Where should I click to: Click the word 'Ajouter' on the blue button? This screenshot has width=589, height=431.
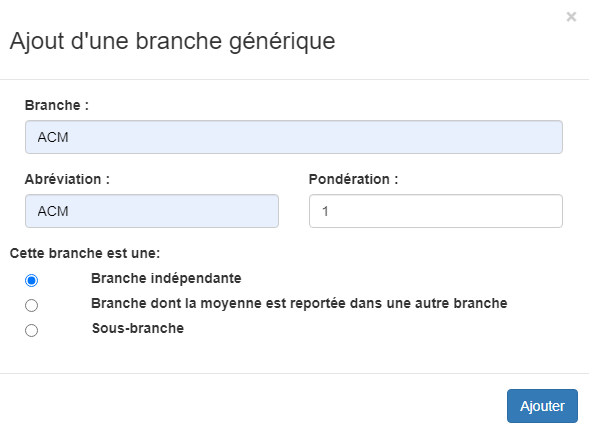(542, 406)
